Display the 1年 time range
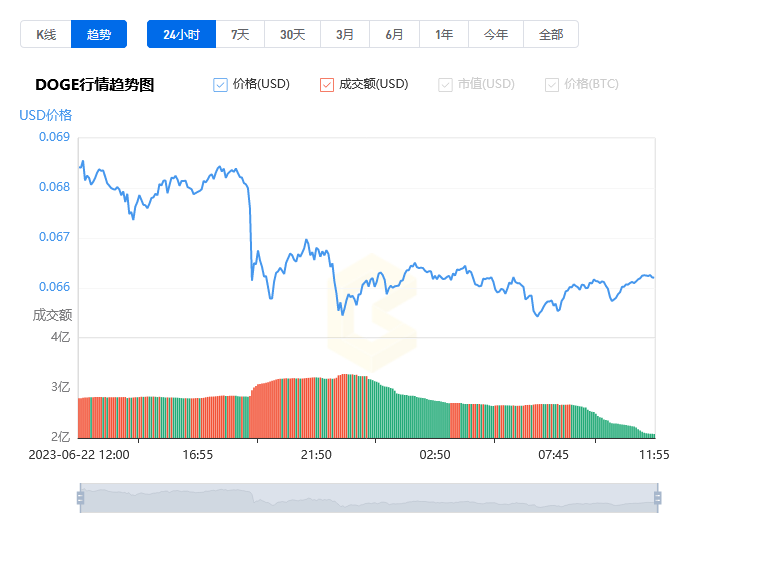Viewport: 780px width, 563px height. [444, 34]
